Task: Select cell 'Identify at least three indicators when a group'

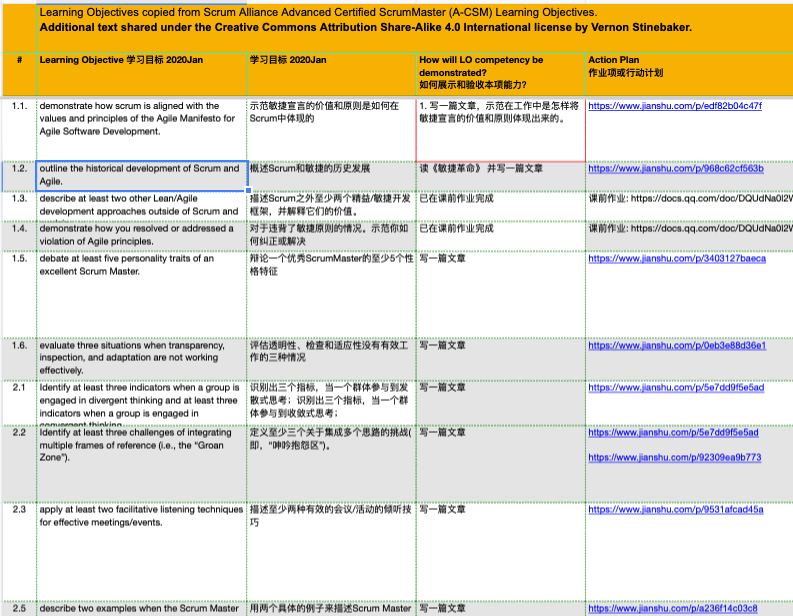Action: pos(142,403)
